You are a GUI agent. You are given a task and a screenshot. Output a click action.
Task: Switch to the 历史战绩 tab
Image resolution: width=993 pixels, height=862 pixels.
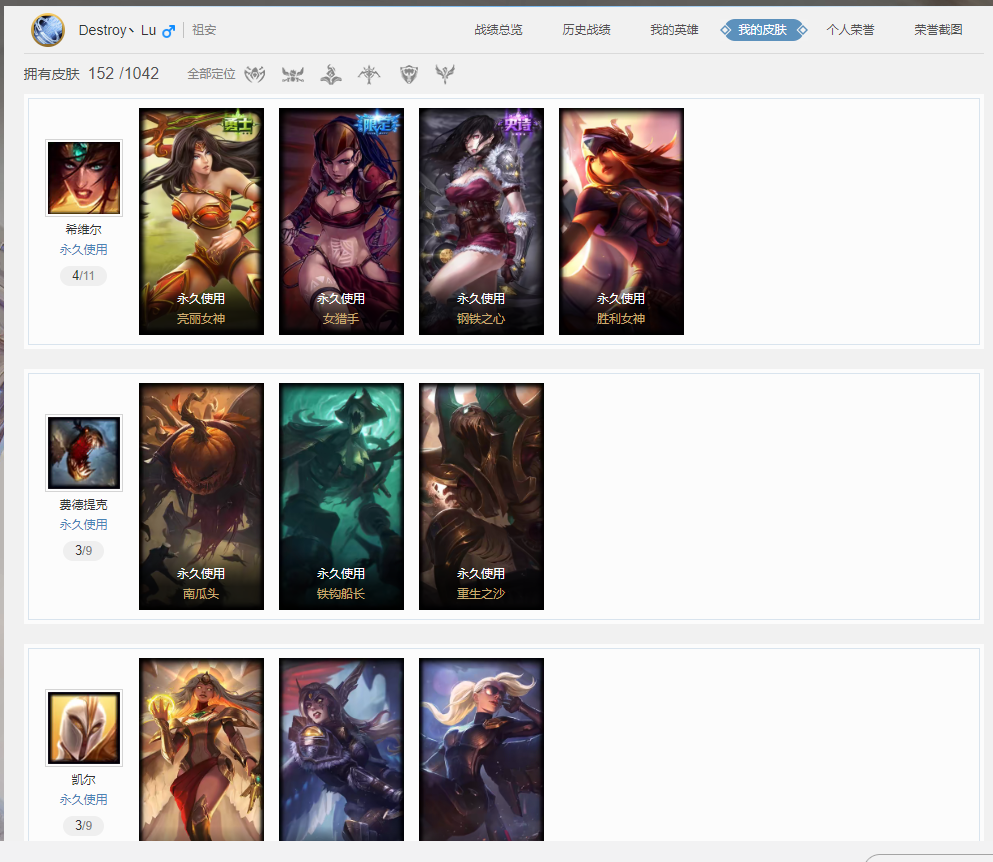[x=586, y=30]
